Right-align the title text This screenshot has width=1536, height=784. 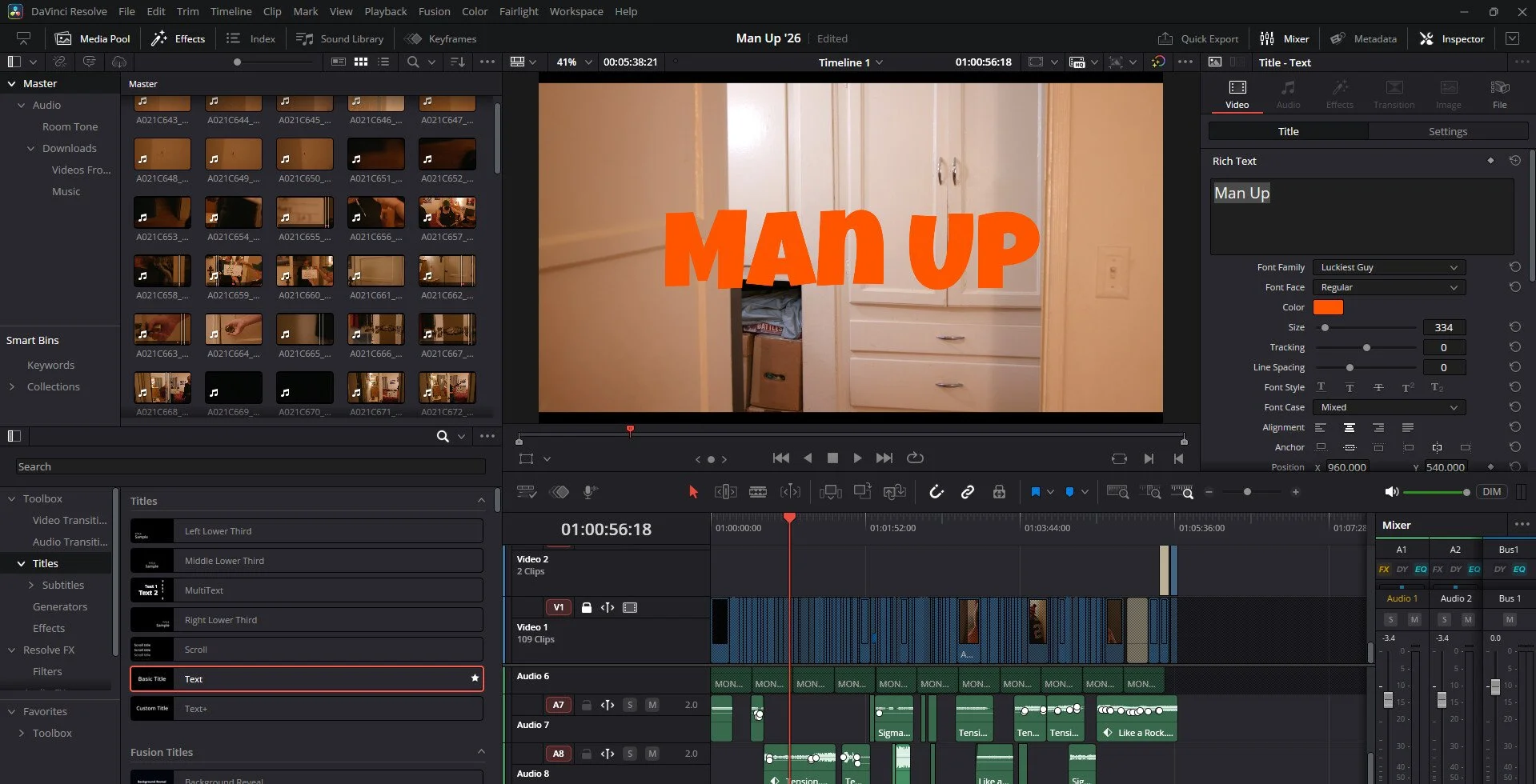coord(1378,427)
